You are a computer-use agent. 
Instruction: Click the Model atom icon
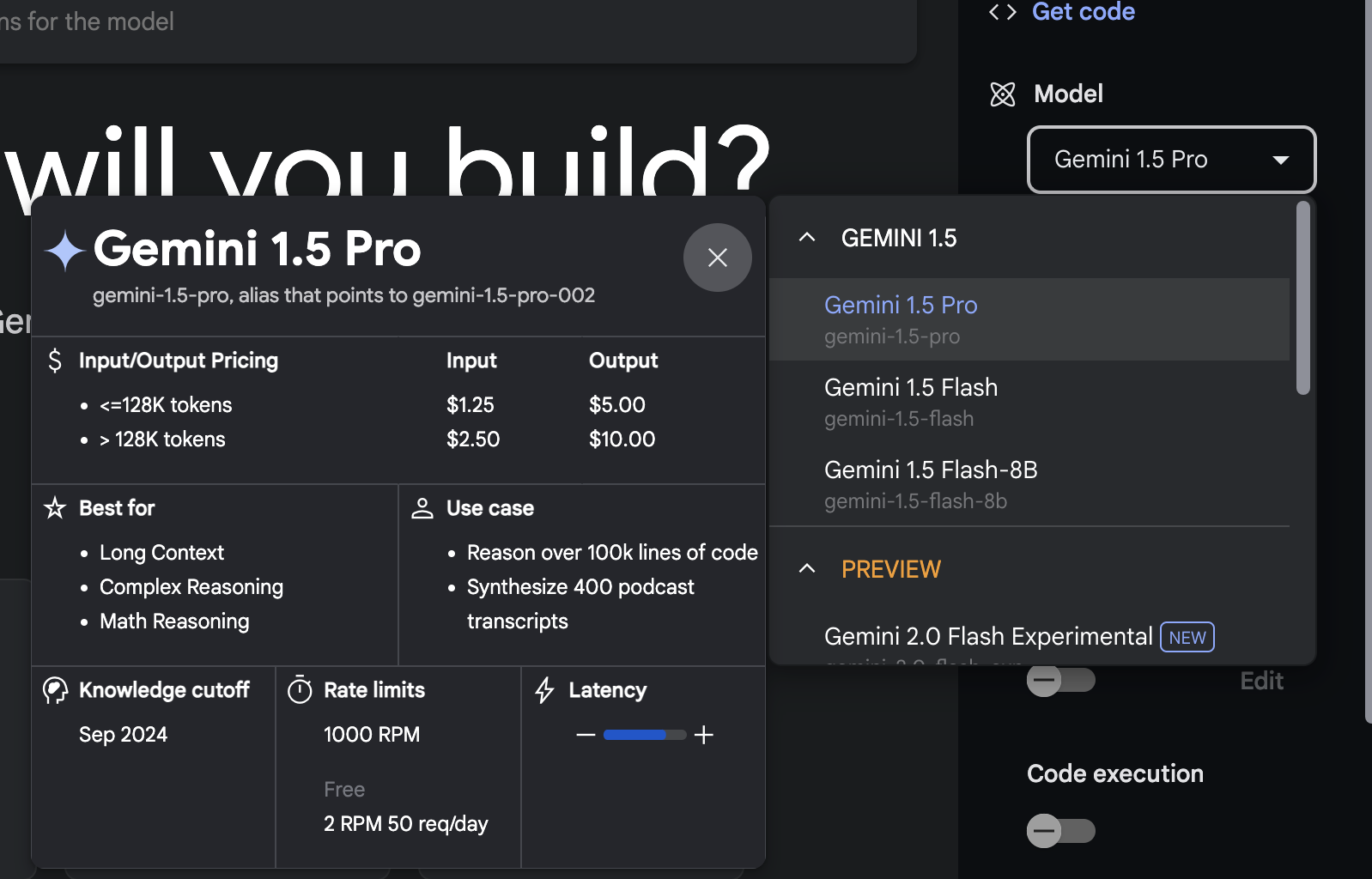point(1003,94)
